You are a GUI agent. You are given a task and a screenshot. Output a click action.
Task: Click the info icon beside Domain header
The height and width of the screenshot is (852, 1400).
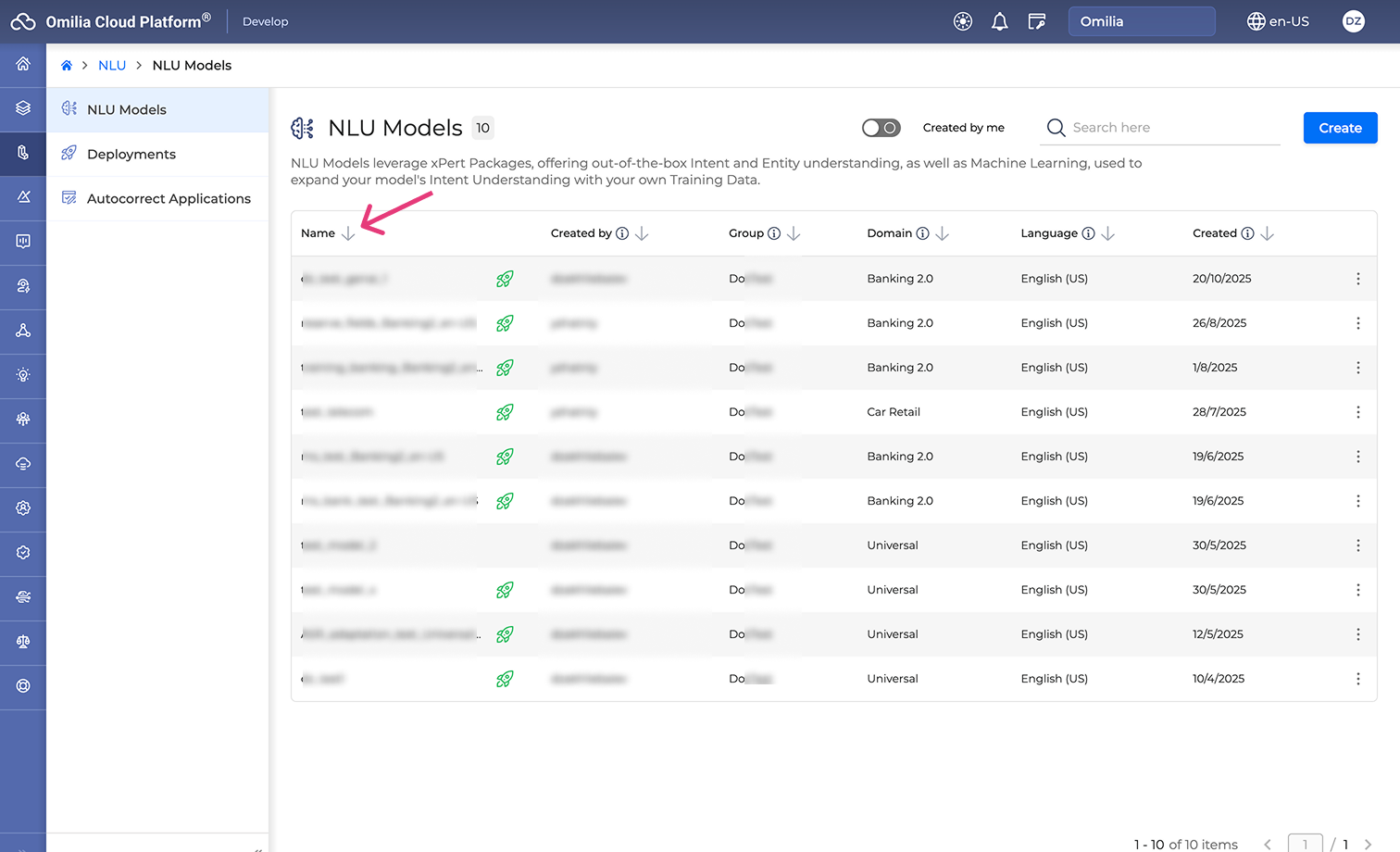pos(922,233)
